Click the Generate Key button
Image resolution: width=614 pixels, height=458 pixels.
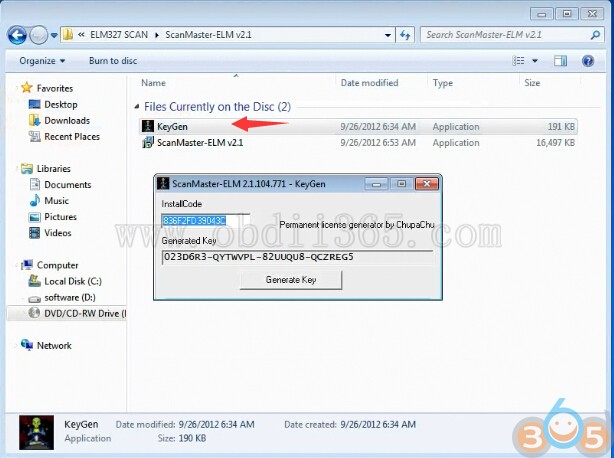tap(291, 280)
